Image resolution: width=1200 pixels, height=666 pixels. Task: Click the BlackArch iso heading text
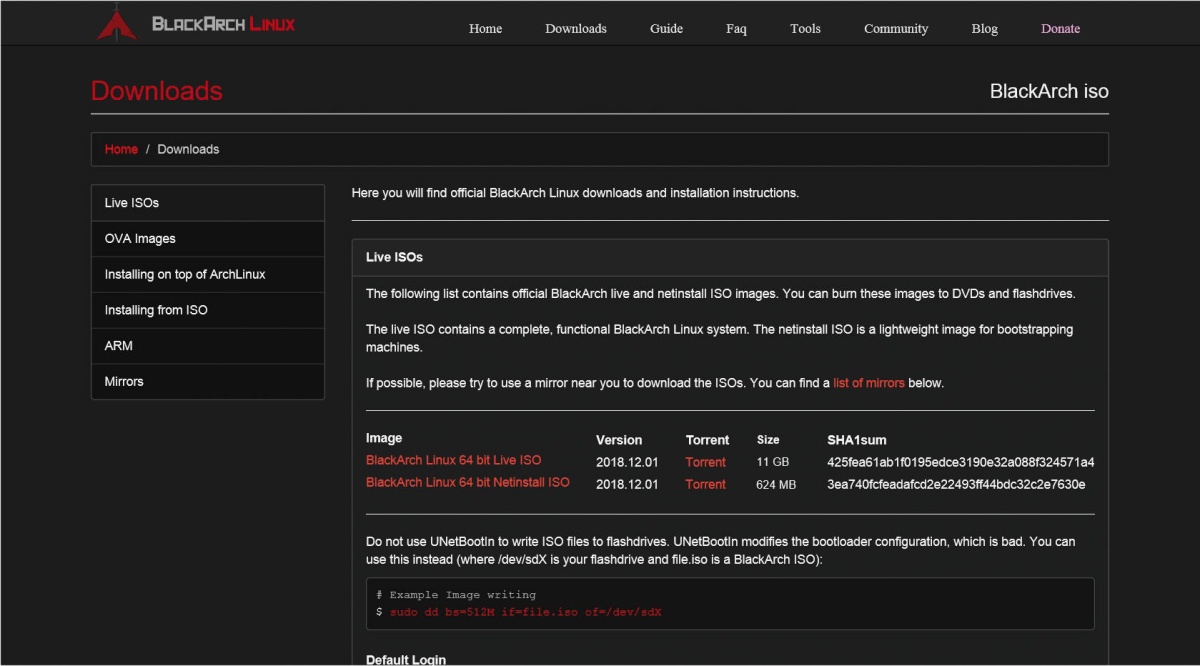1049,91
